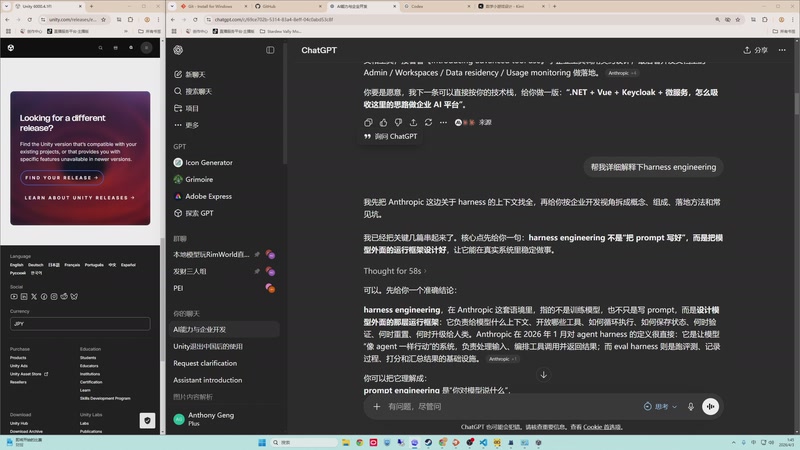The height and width of the screenshot is (450, 800).
Task: Click the ChatGPT logo in sidebar
Action: point(178,50)
